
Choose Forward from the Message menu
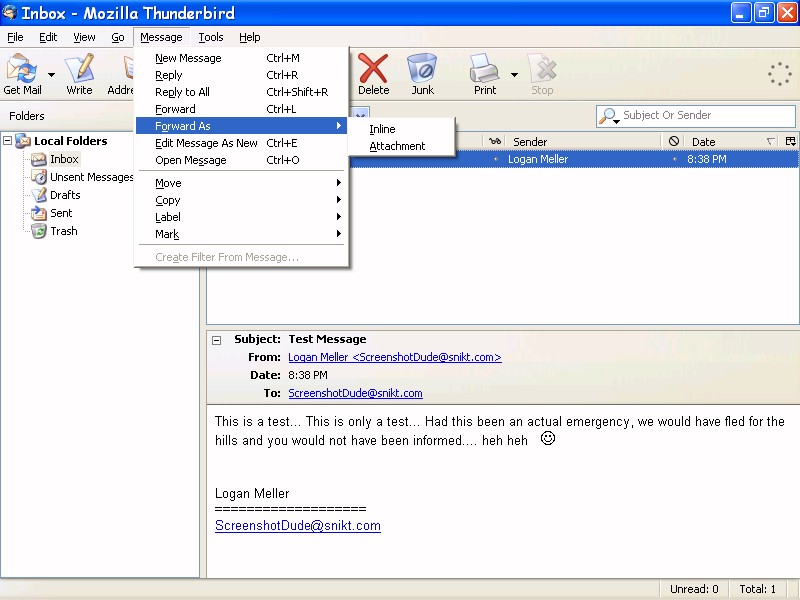click(241, 109)
